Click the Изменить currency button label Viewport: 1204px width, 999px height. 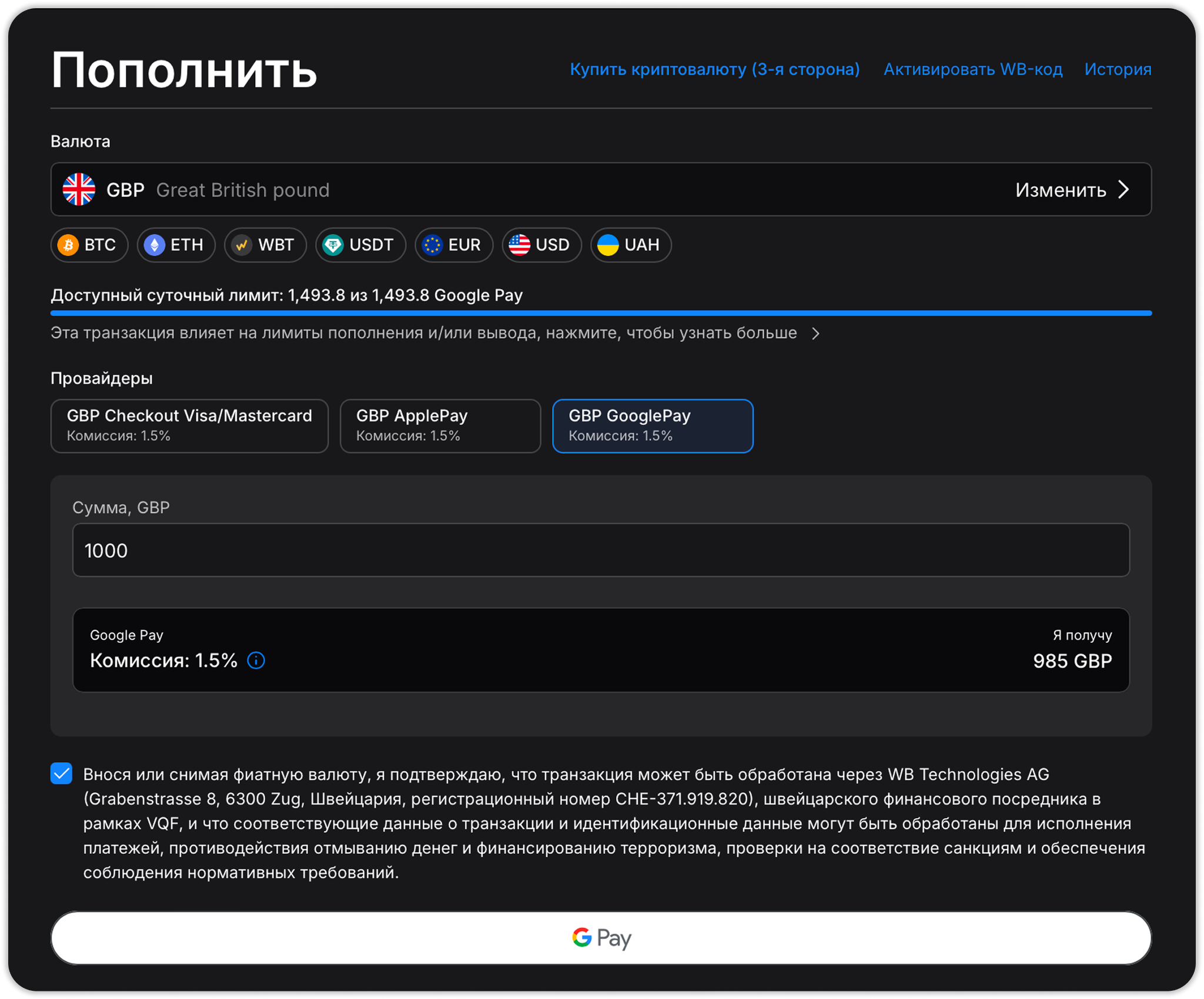point(1061,190)
